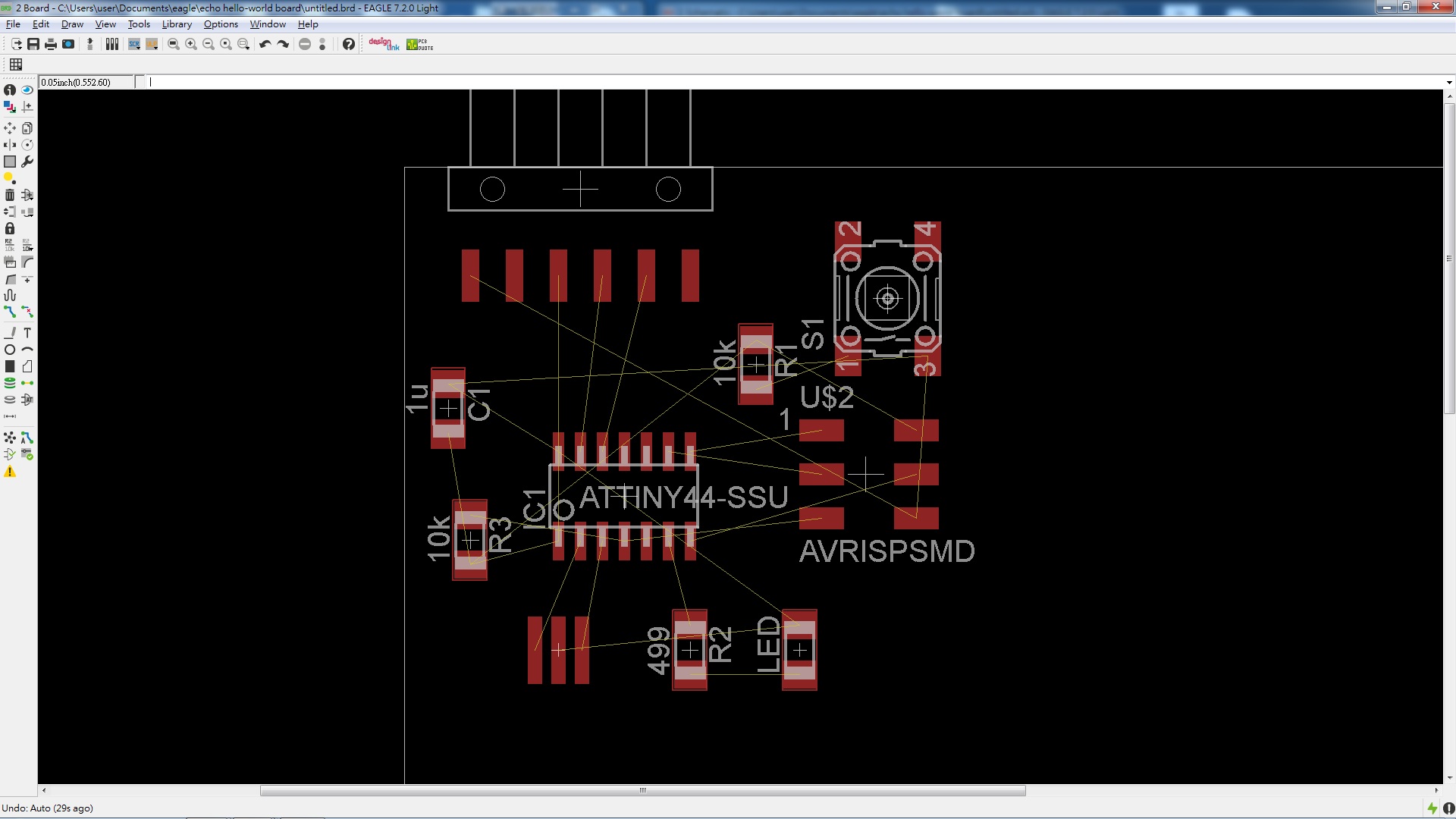Screen dimensions: 1456x819
Task: Toggle the Lock tool
Action: [10, 228]
